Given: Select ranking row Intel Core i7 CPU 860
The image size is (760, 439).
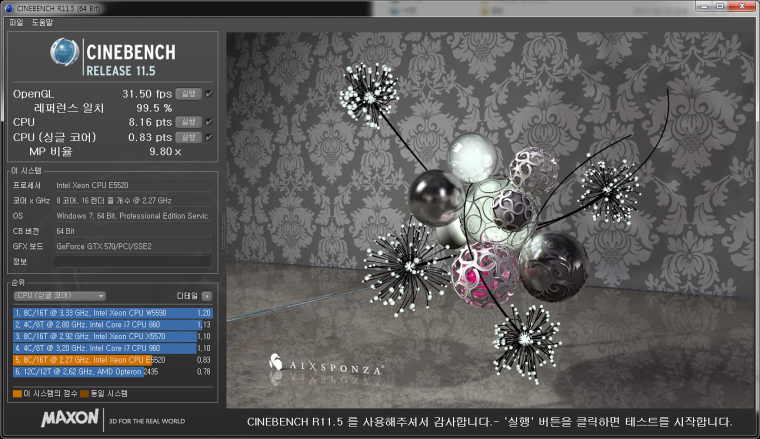Looking at the screenshot, I should coord(112,325).
